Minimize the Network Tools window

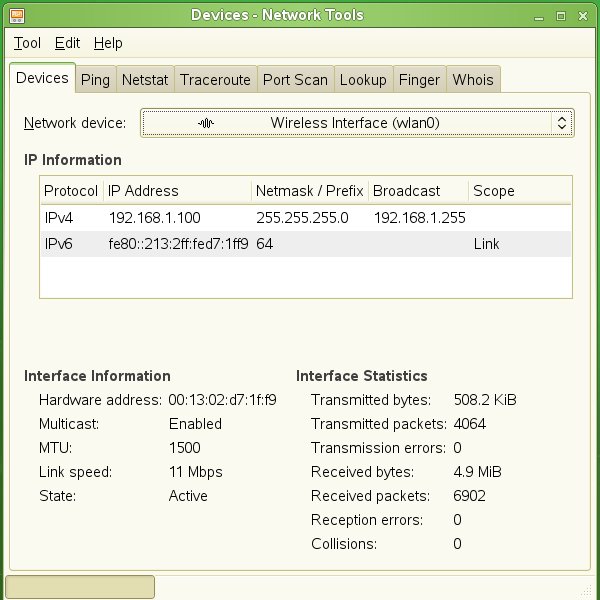point(539,16)
